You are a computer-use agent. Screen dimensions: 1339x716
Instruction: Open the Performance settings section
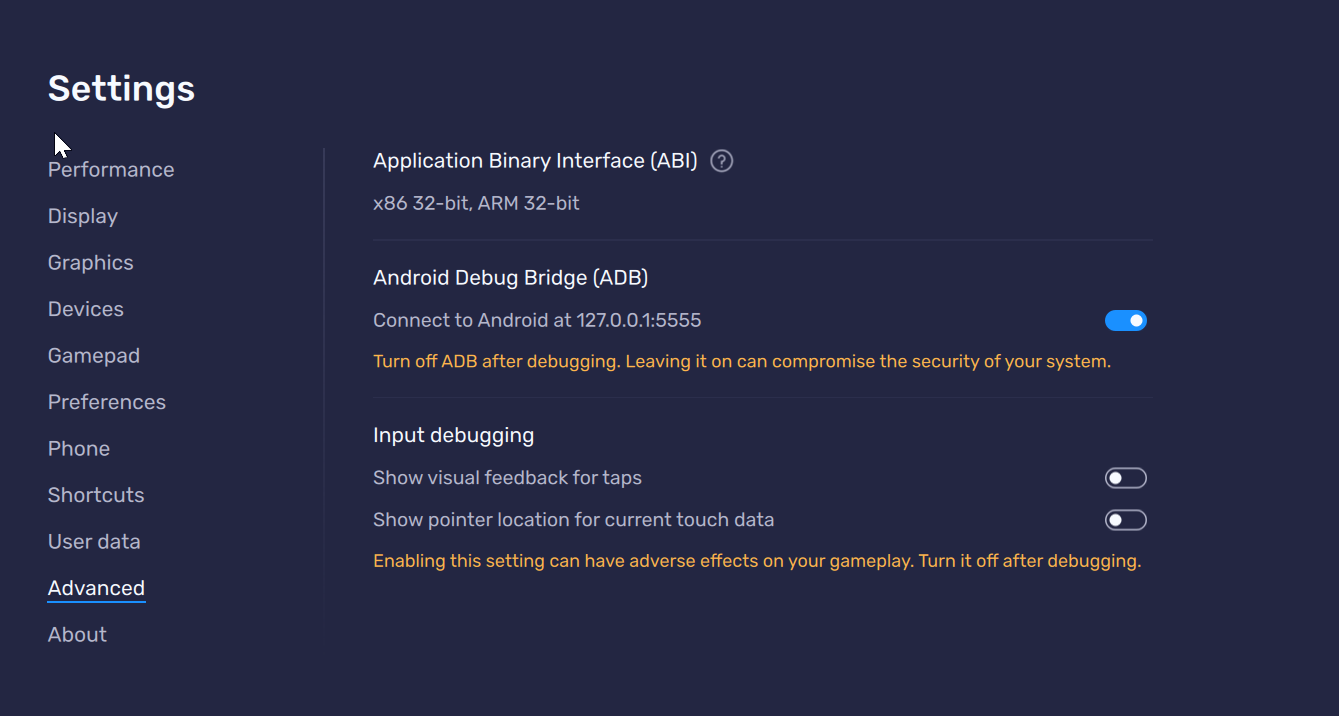pos(110,169)
